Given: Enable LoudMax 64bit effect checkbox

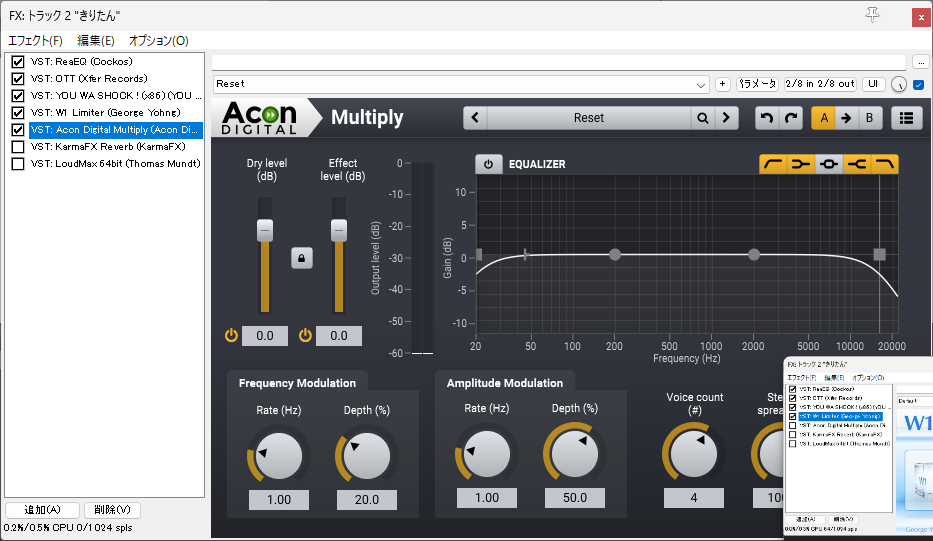Looking at the screenshot, I should [x=18, y=164].
